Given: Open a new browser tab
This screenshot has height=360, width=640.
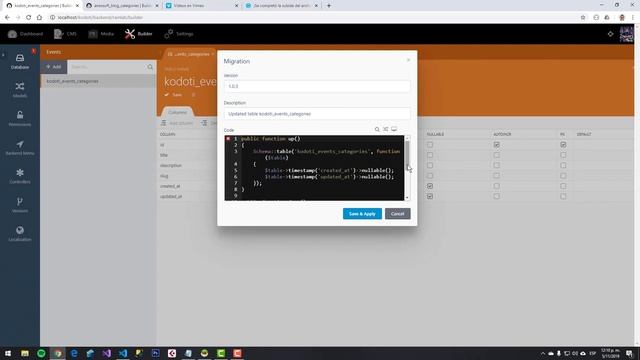Looking at the screenshot, I should pos(329,6).
